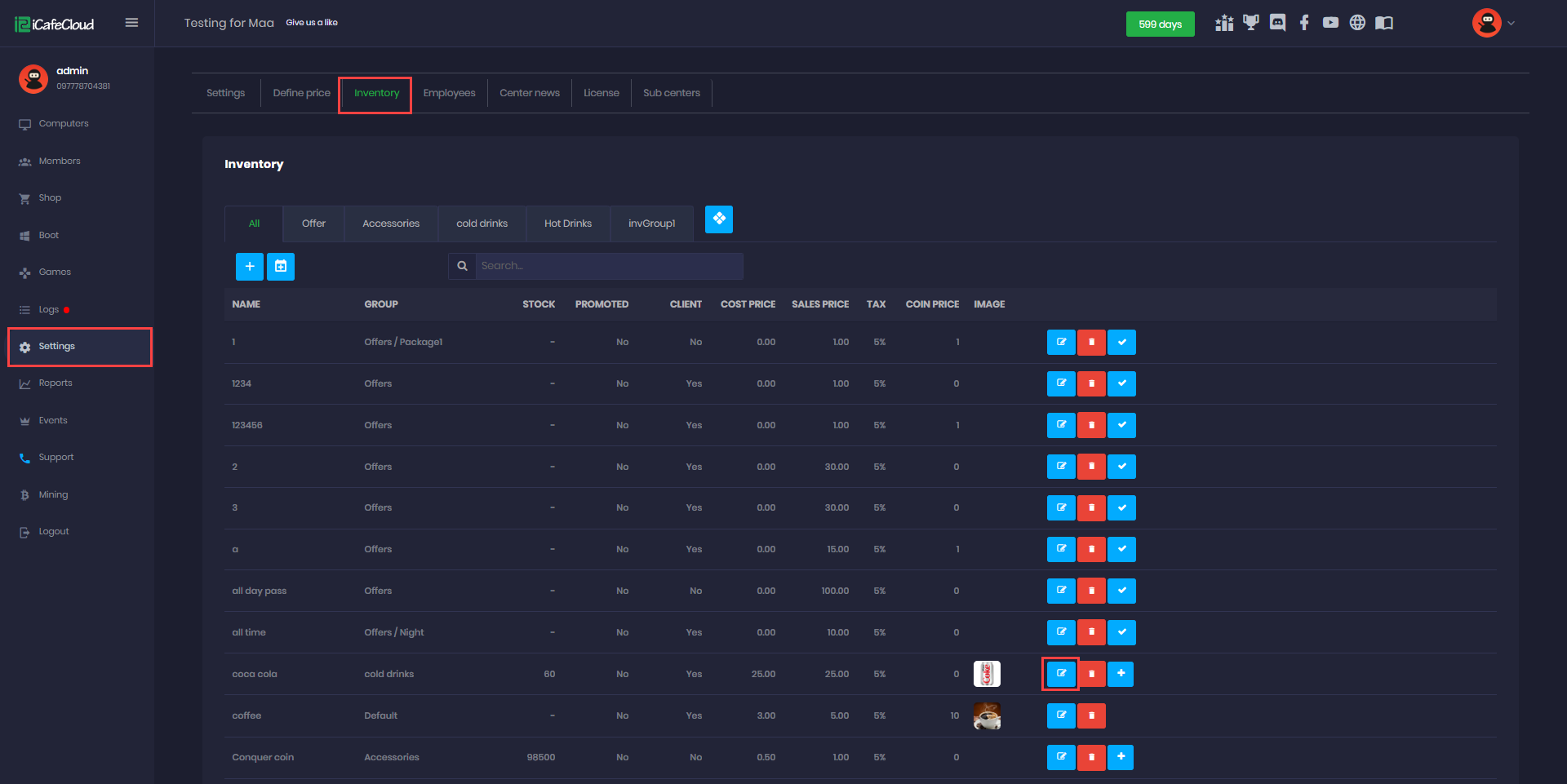Click the checkmark button for all time offer
This screenshot has height=784, width=1567.
(x=1121, y=632)
